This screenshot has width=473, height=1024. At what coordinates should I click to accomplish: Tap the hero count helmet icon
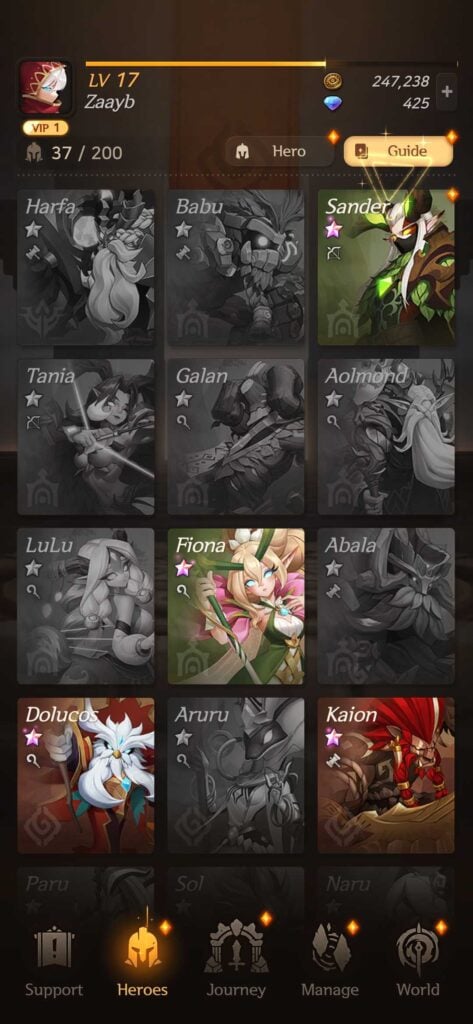tap(33, 153)
